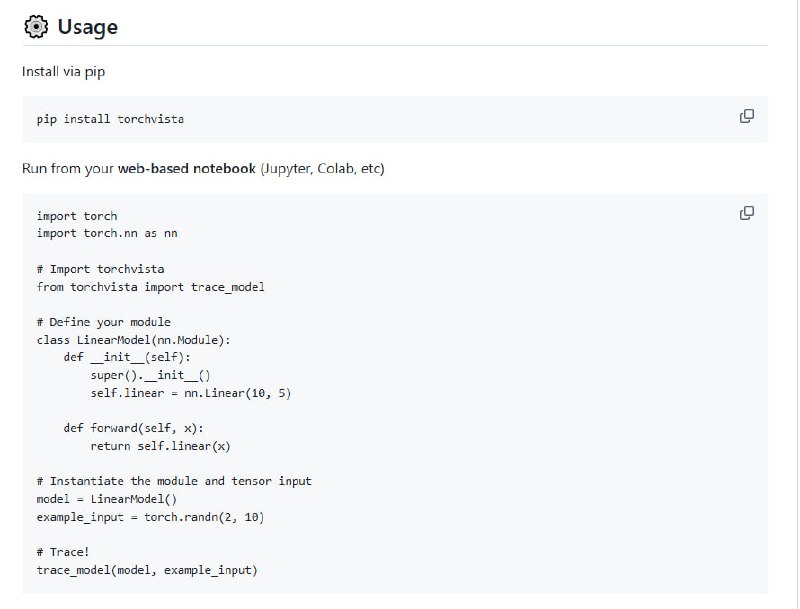Copy the Python example code block
The image size is (800, 609).
746,213
